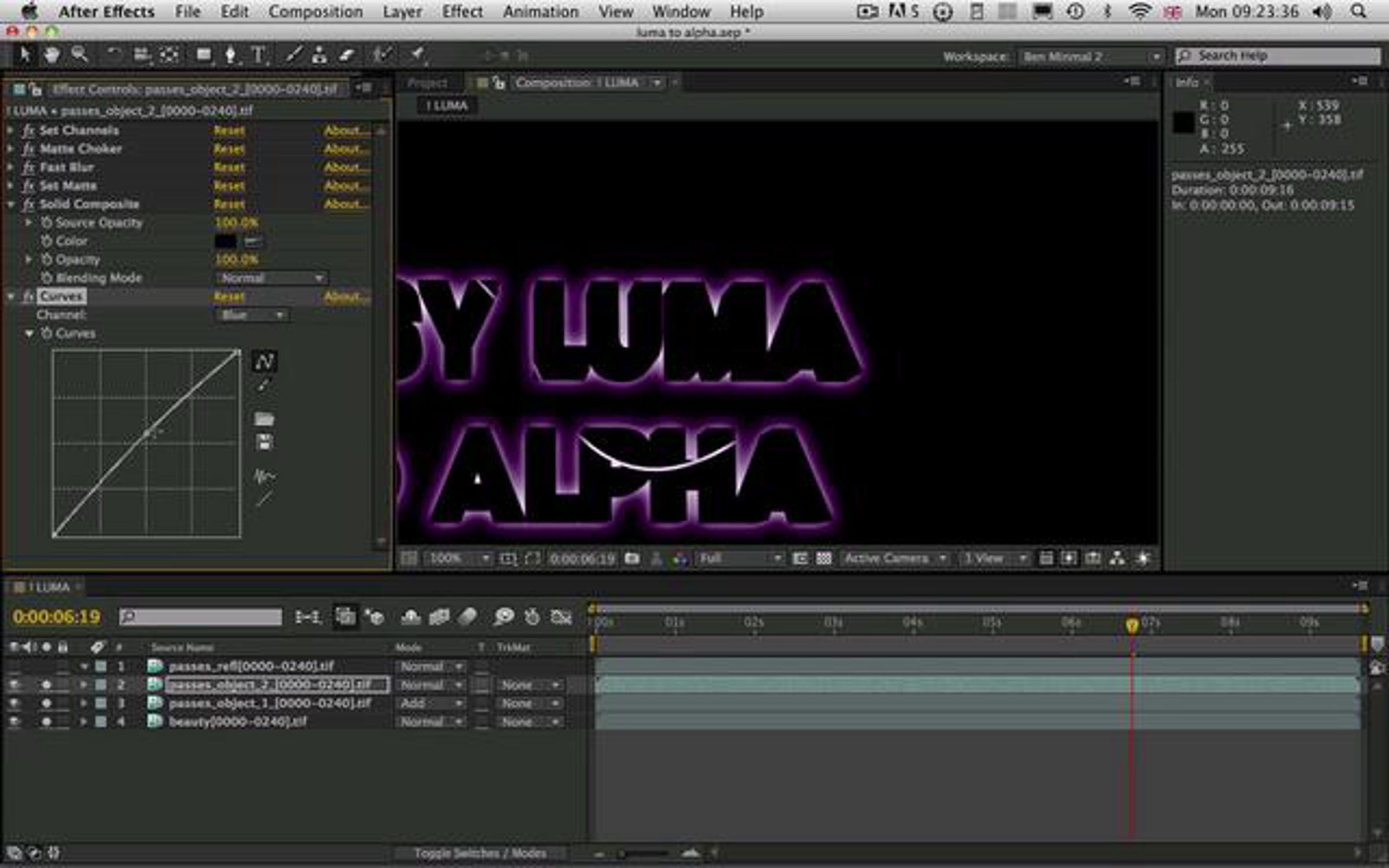Open the Animation menu
The image size is (1389, 868).
[x=541, y=12]
